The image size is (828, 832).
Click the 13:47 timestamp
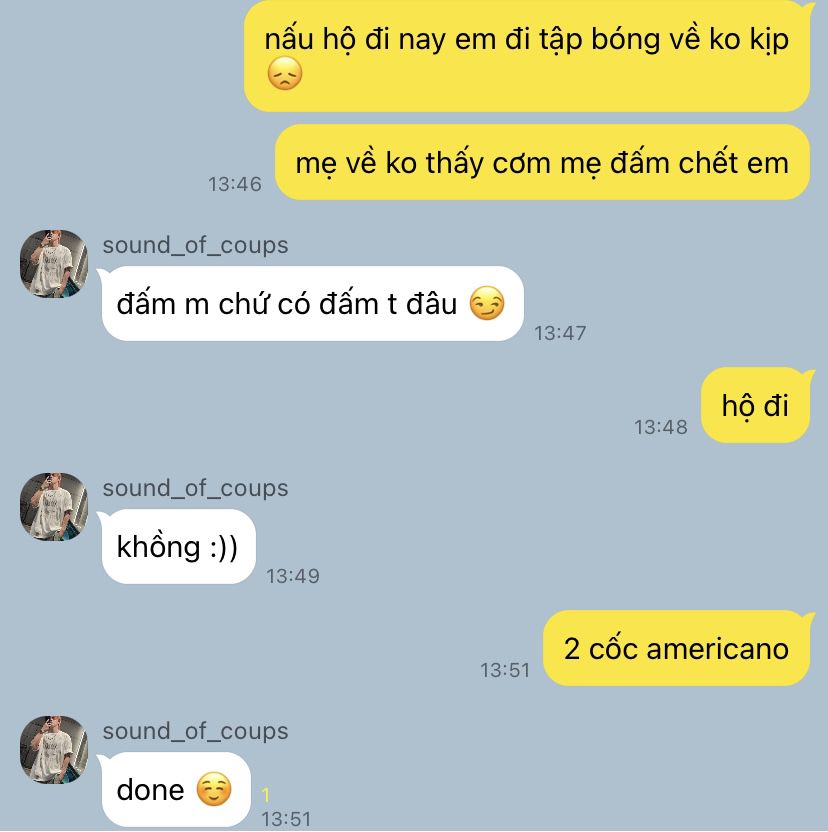click(560, 333)
